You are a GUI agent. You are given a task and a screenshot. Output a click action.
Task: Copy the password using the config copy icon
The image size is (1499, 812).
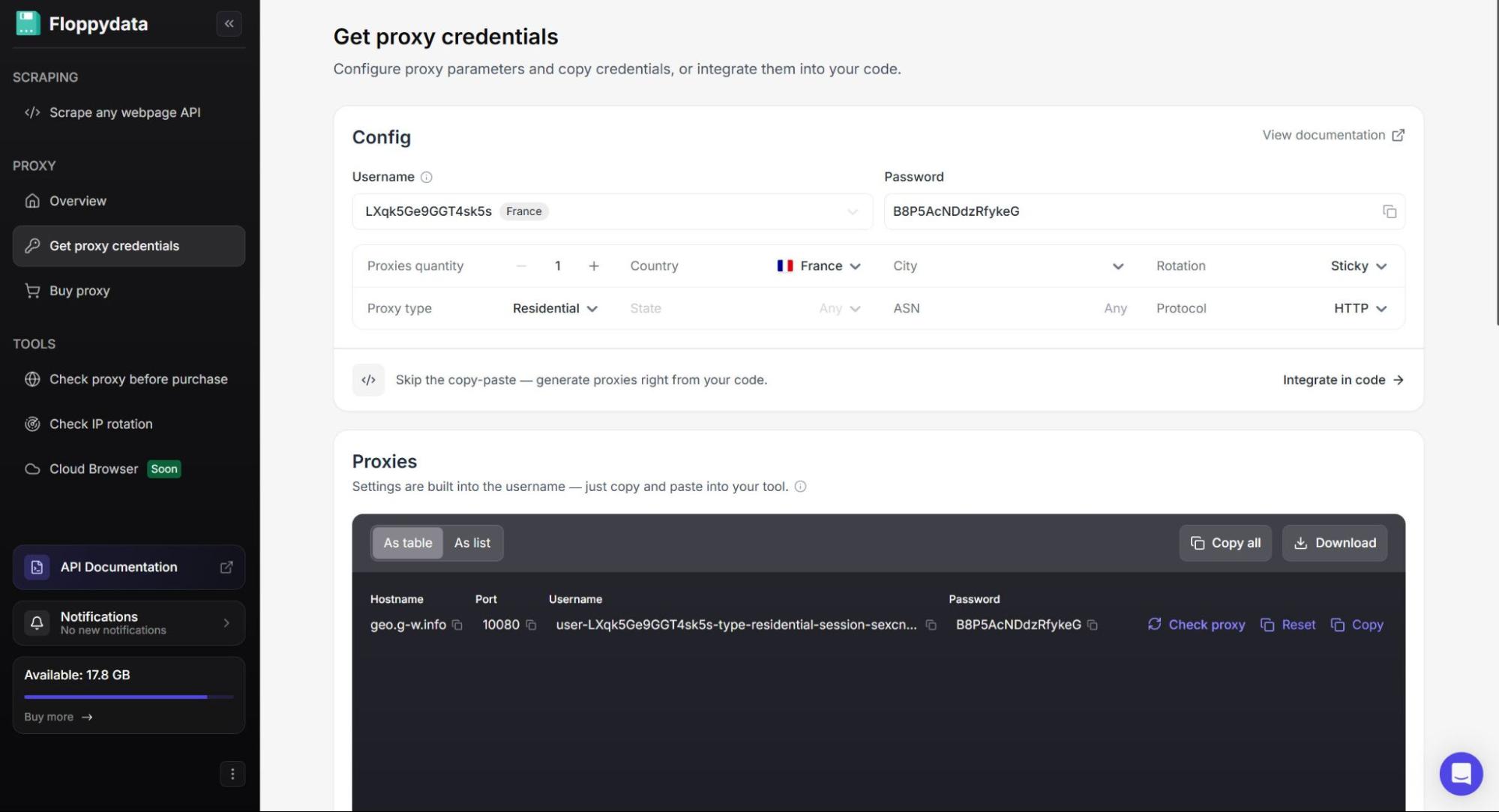pos(1390,211)
